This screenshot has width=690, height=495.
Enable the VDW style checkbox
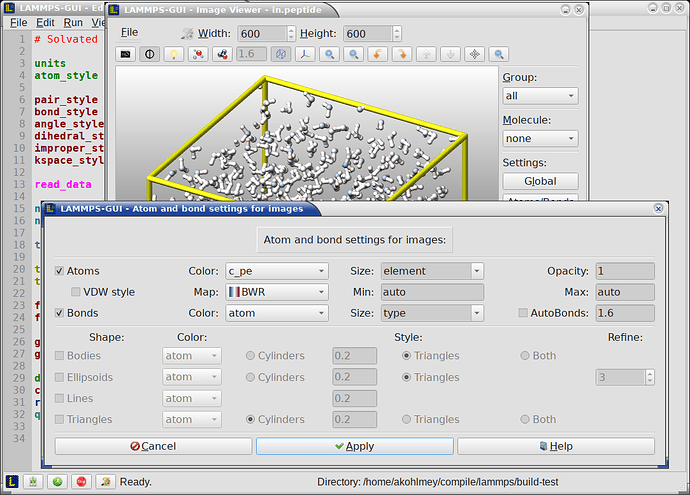click(76, 292)
